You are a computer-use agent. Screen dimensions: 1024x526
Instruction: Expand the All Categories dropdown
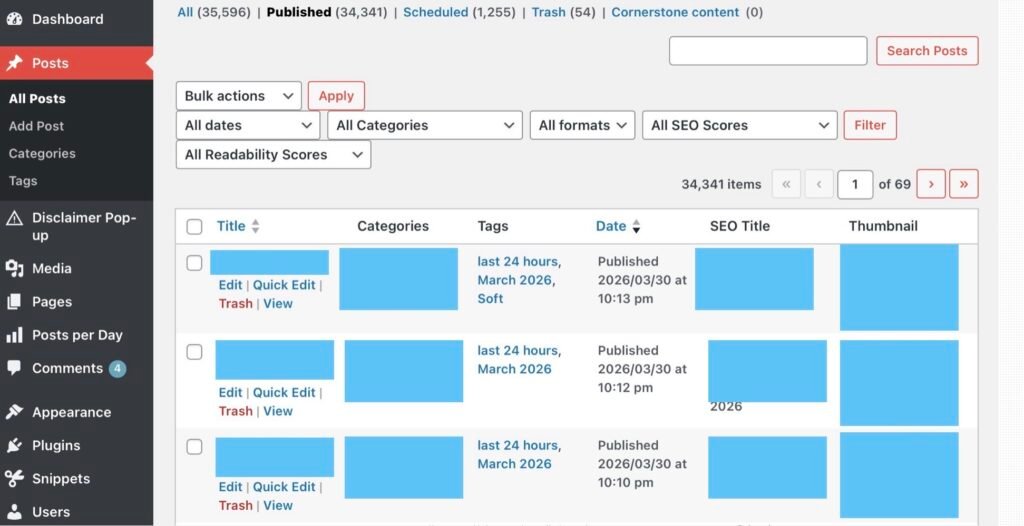point(424,125)
